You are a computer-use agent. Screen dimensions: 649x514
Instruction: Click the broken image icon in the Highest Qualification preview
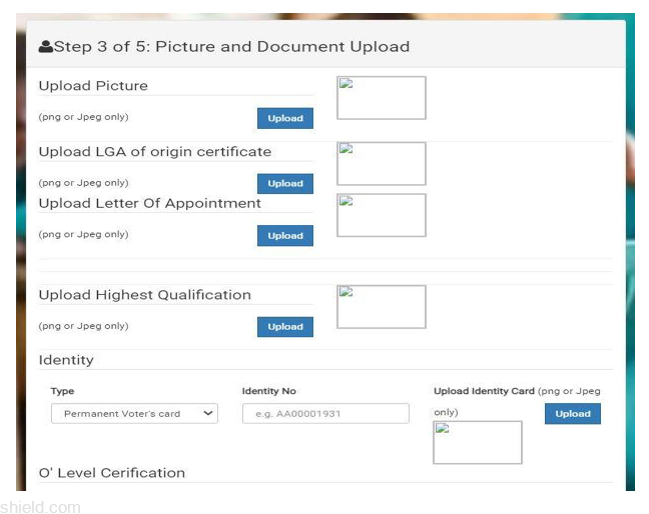tap(346, 293)
